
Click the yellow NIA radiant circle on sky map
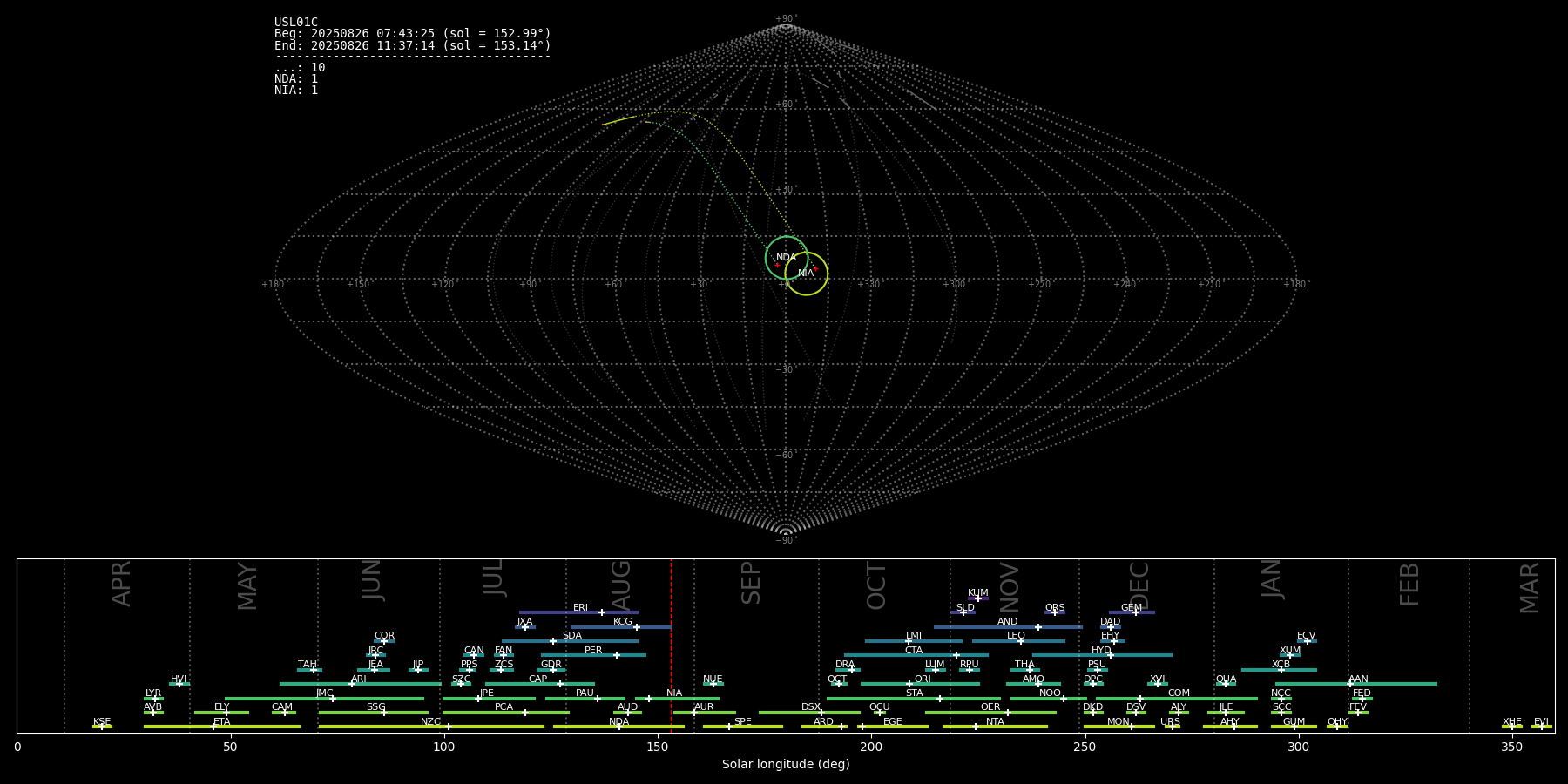point(807,274)
